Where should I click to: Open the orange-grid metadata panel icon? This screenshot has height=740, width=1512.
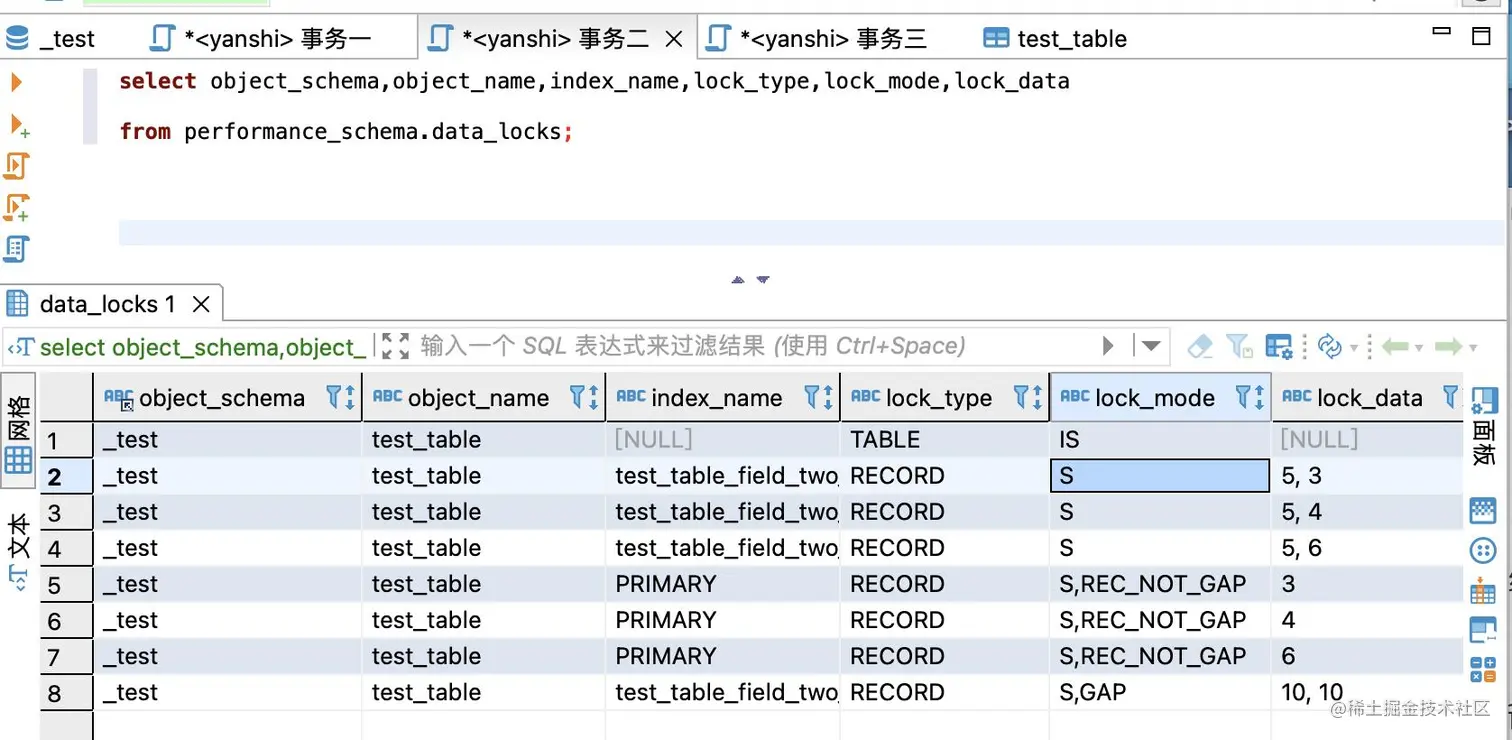1483,590
